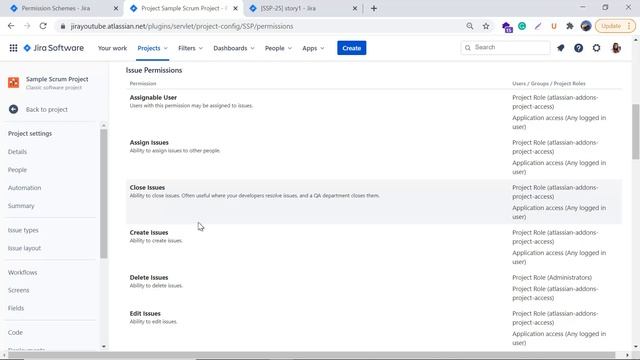Click Project Role (Administrators) text
The height and width of the screenshot is (360, 640).
(552, 278)
